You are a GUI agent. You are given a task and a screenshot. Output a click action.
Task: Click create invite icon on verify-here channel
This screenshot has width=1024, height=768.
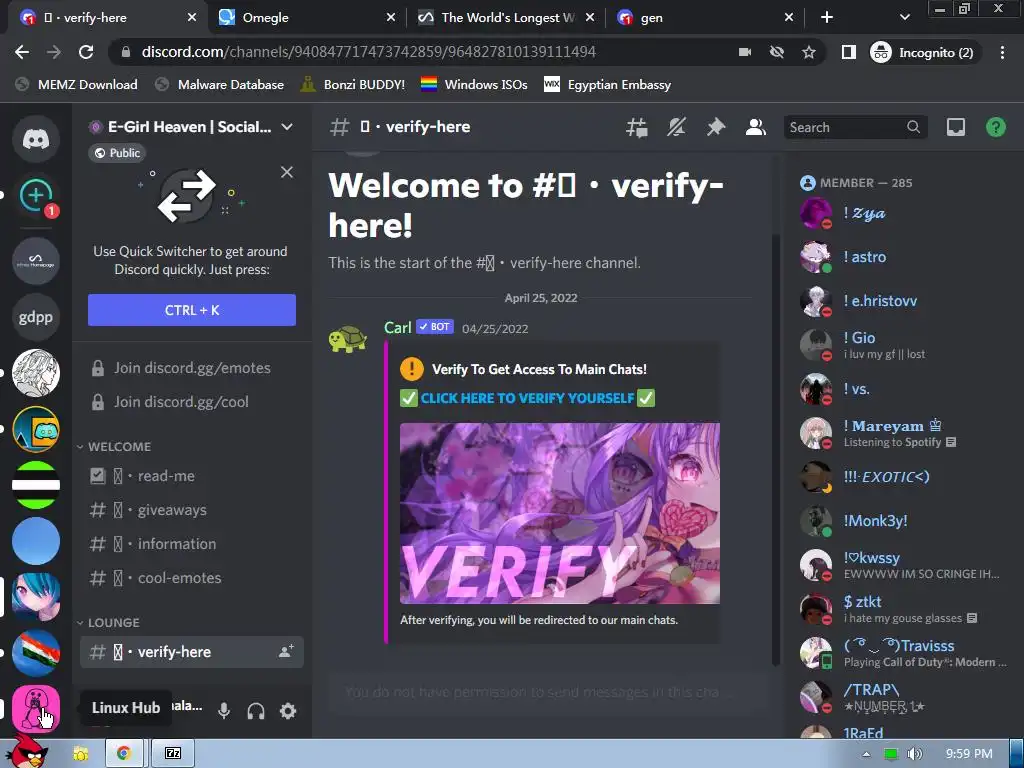coord(286,652)
